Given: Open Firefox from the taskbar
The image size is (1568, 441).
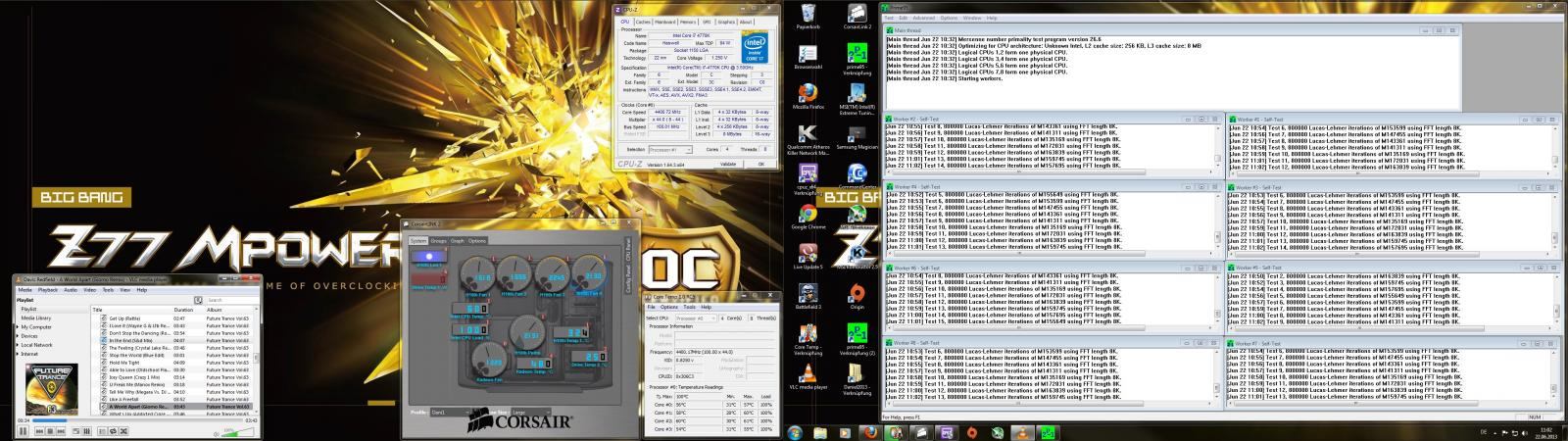Looking at the screenshot, I should tap(869, 432).
